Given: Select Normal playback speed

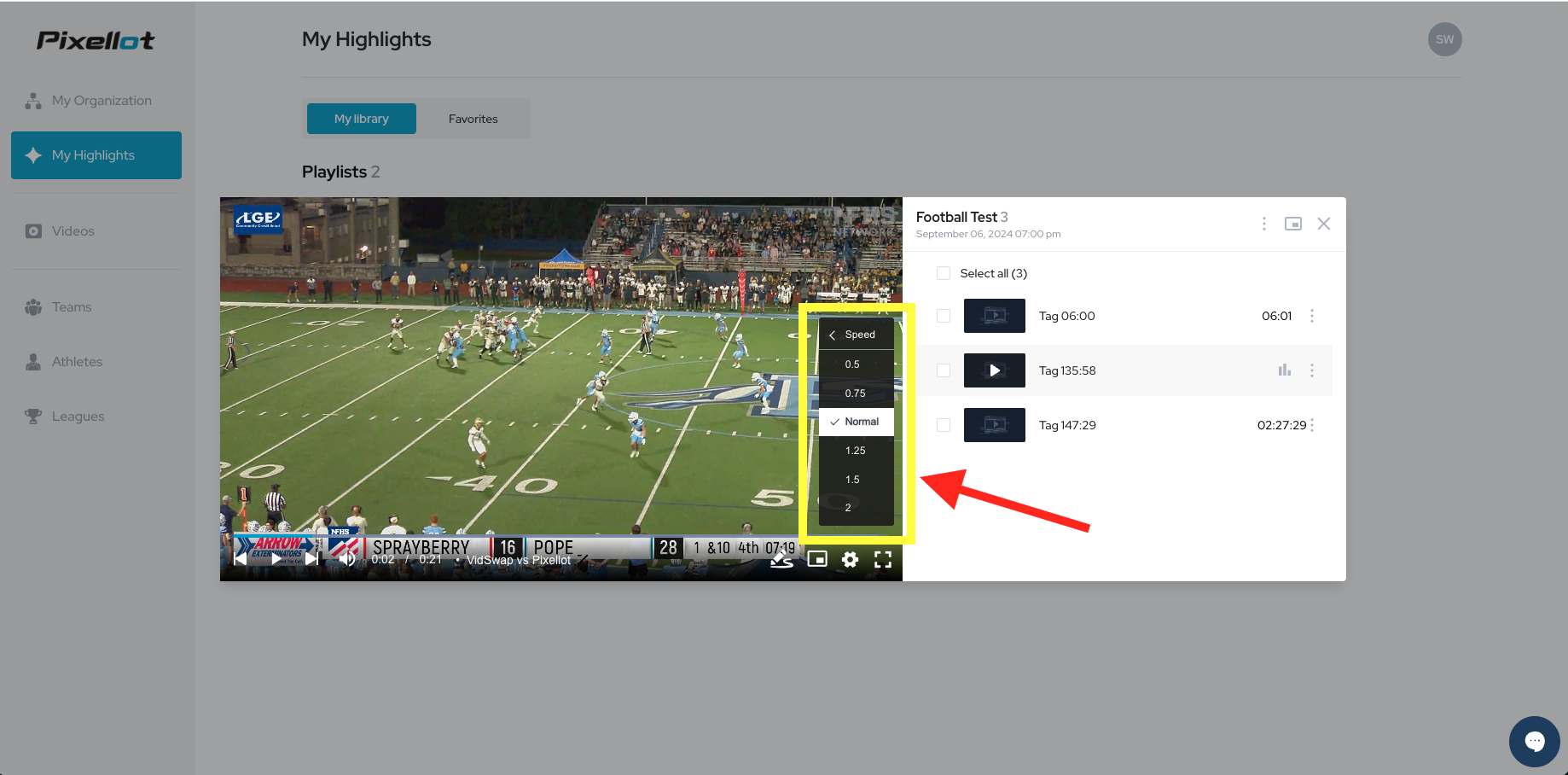Looking at the screenshot, I should 857,422.
